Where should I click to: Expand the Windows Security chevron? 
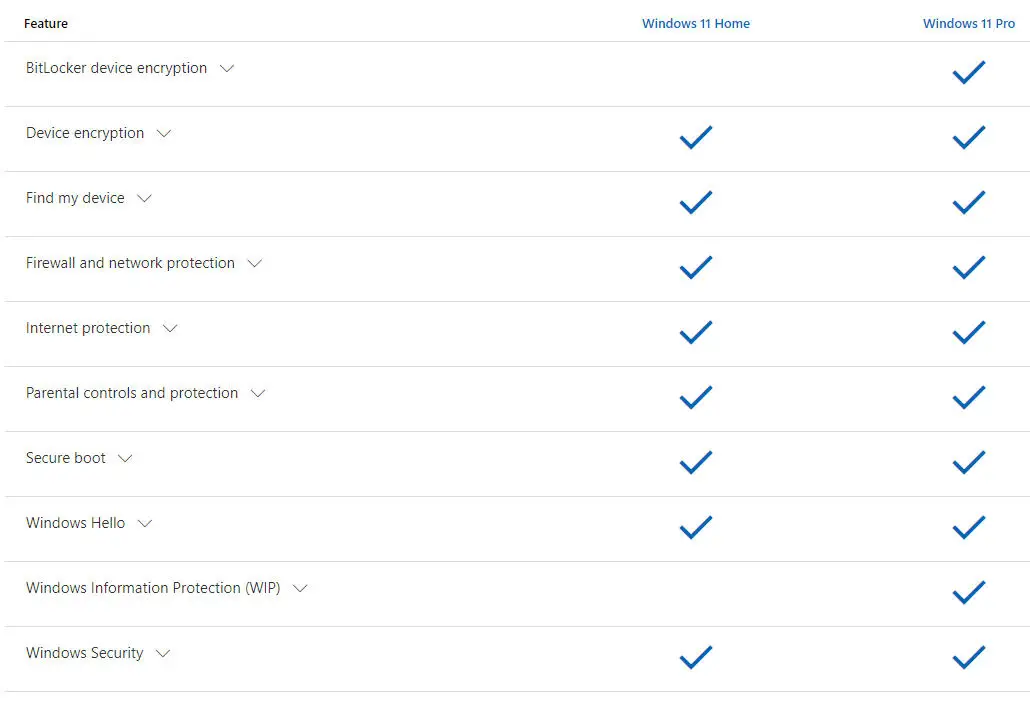click(163, 653)
